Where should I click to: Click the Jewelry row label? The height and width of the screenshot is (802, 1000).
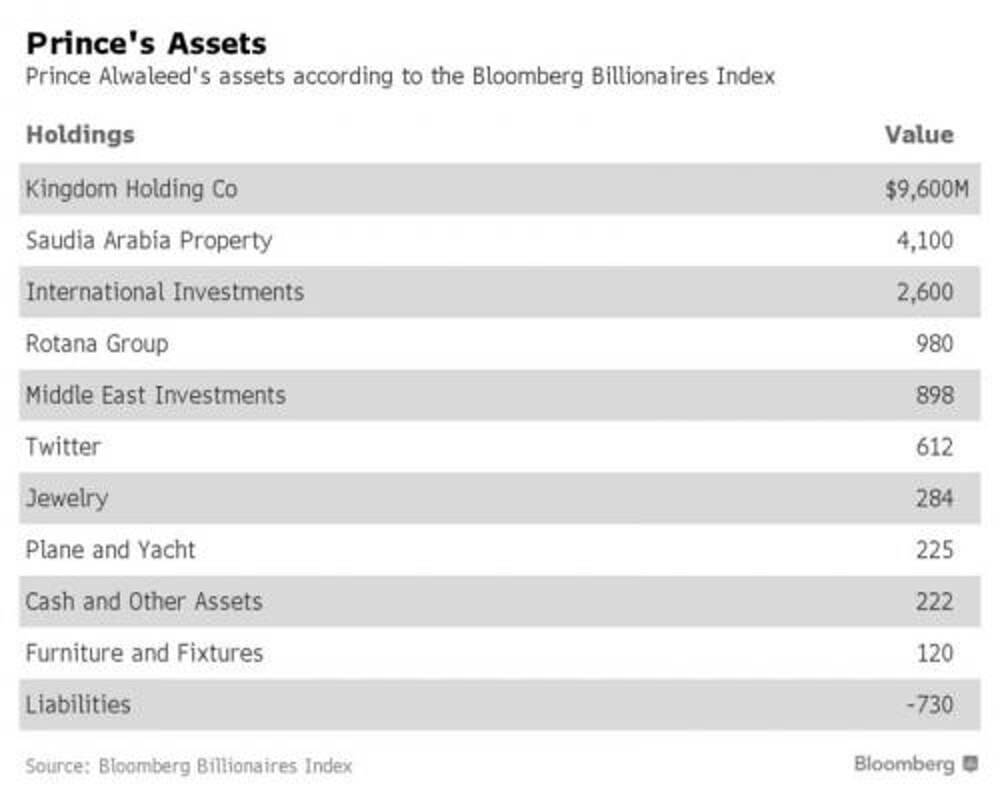(x=67, y=498)
